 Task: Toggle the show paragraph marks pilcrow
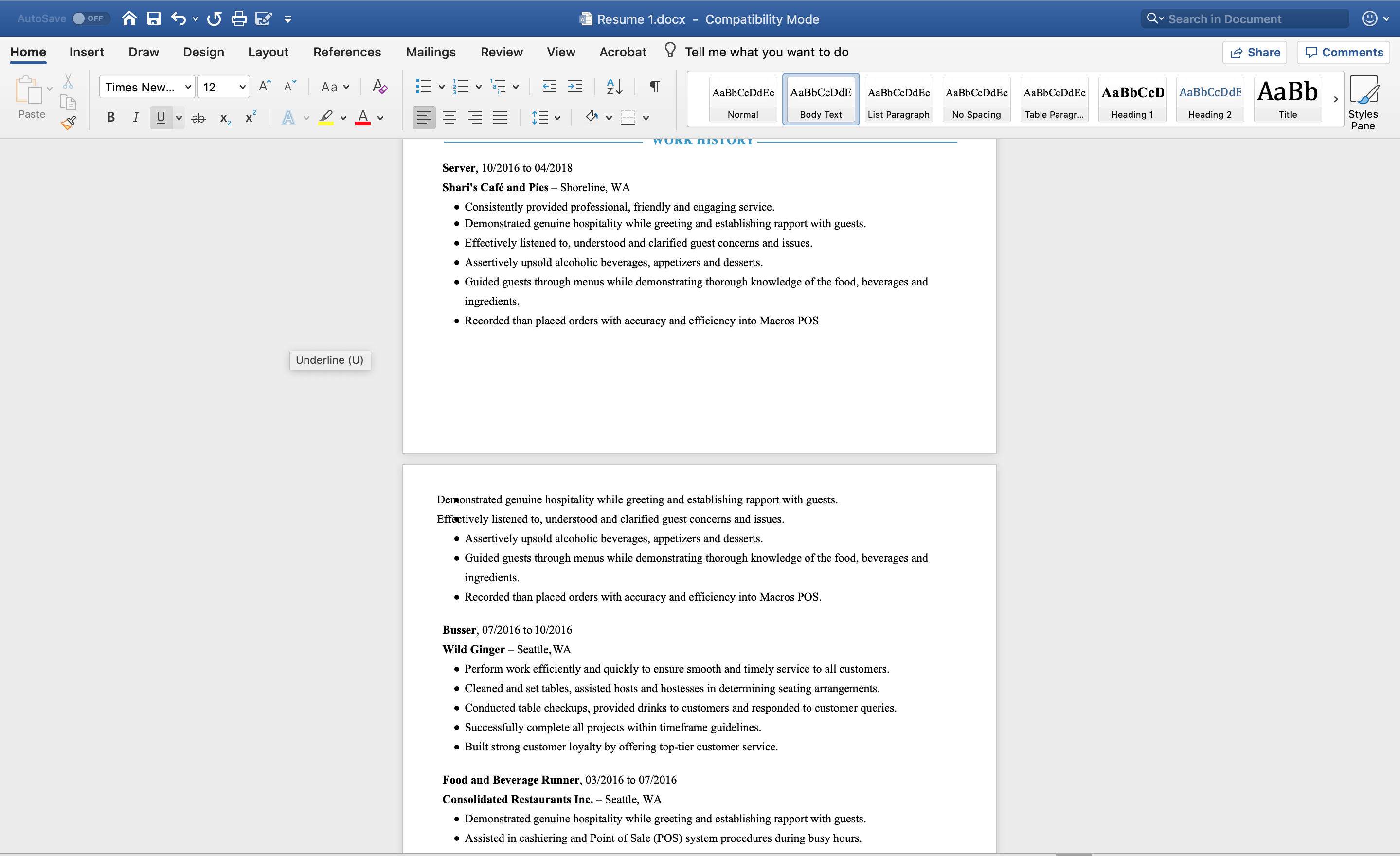tap(655, 87)
